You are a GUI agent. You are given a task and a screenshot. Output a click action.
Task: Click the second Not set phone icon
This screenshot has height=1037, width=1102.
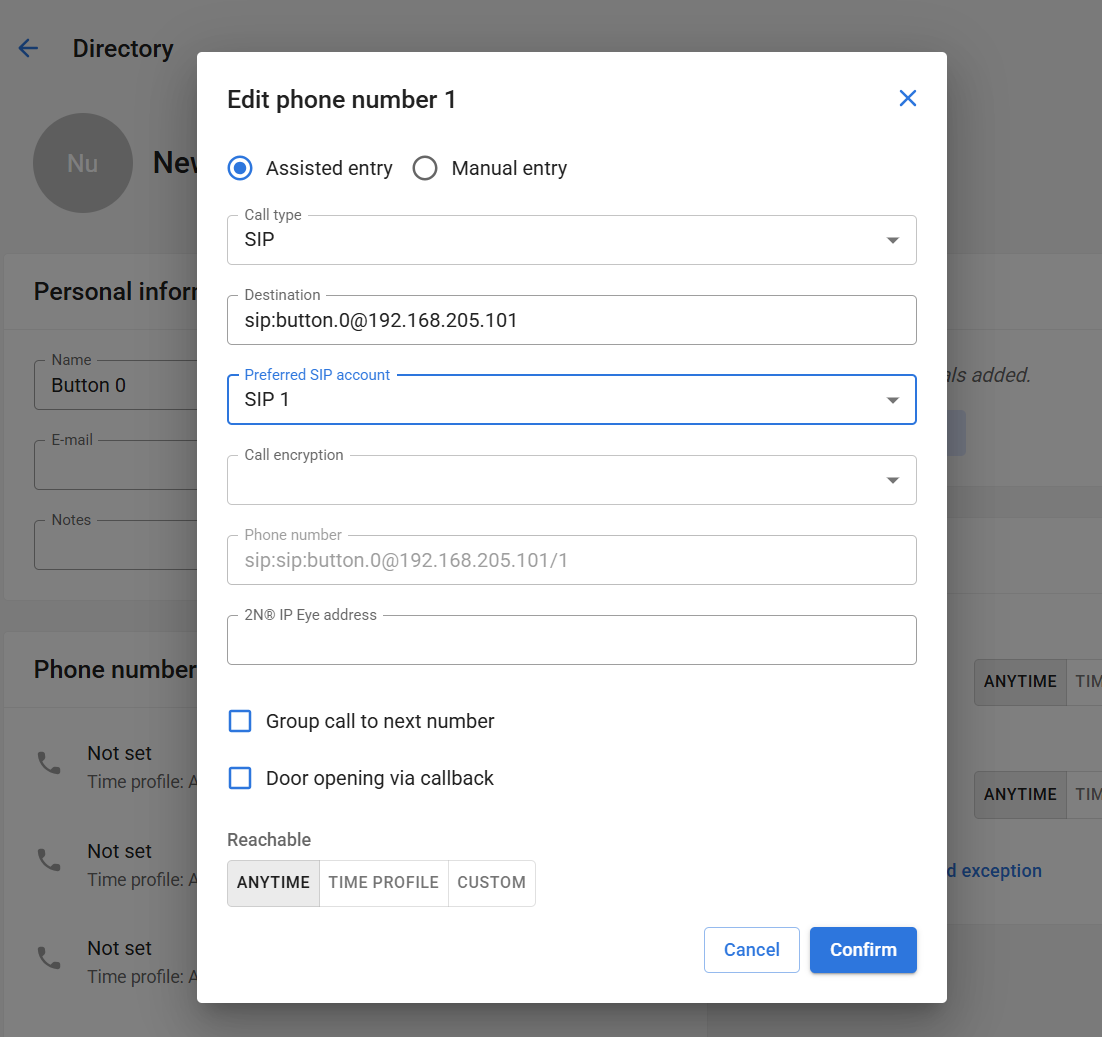49,860
